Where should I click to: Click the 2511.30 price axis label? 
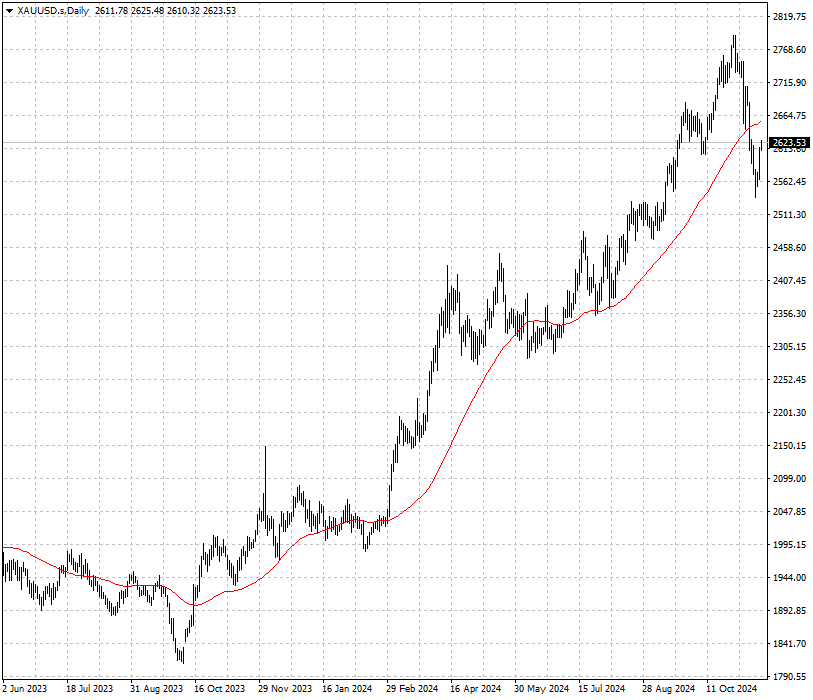click(x=789, y=215)
